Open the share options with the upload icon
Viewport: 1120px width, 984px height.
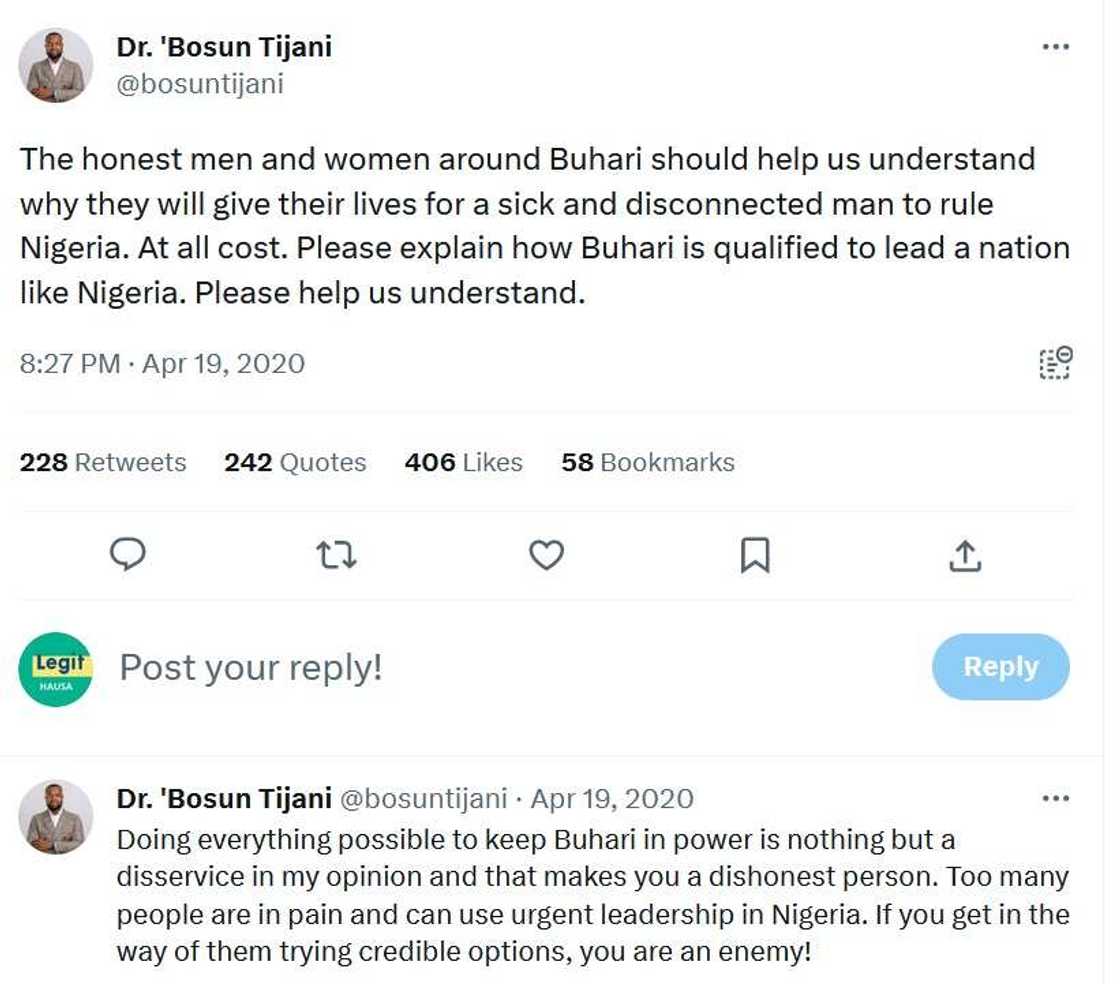(x=965, y=554)
